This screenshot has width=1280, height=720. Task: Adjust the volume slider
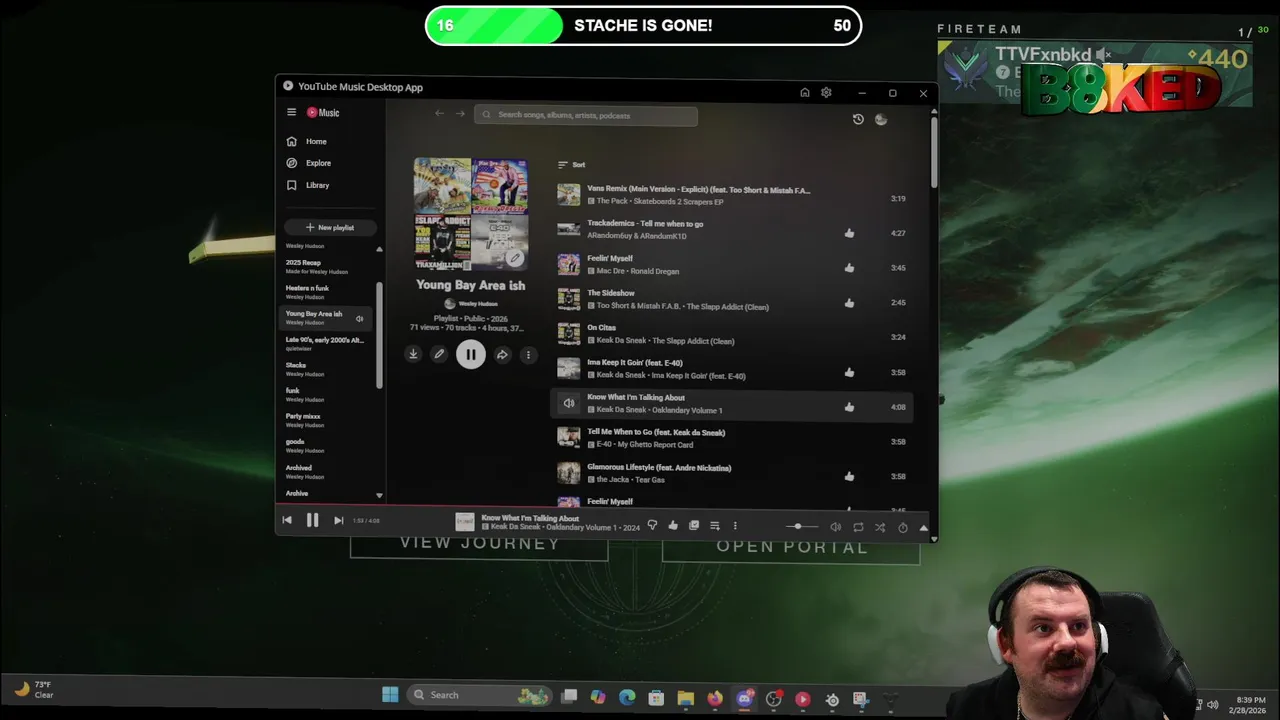point(804,526)
